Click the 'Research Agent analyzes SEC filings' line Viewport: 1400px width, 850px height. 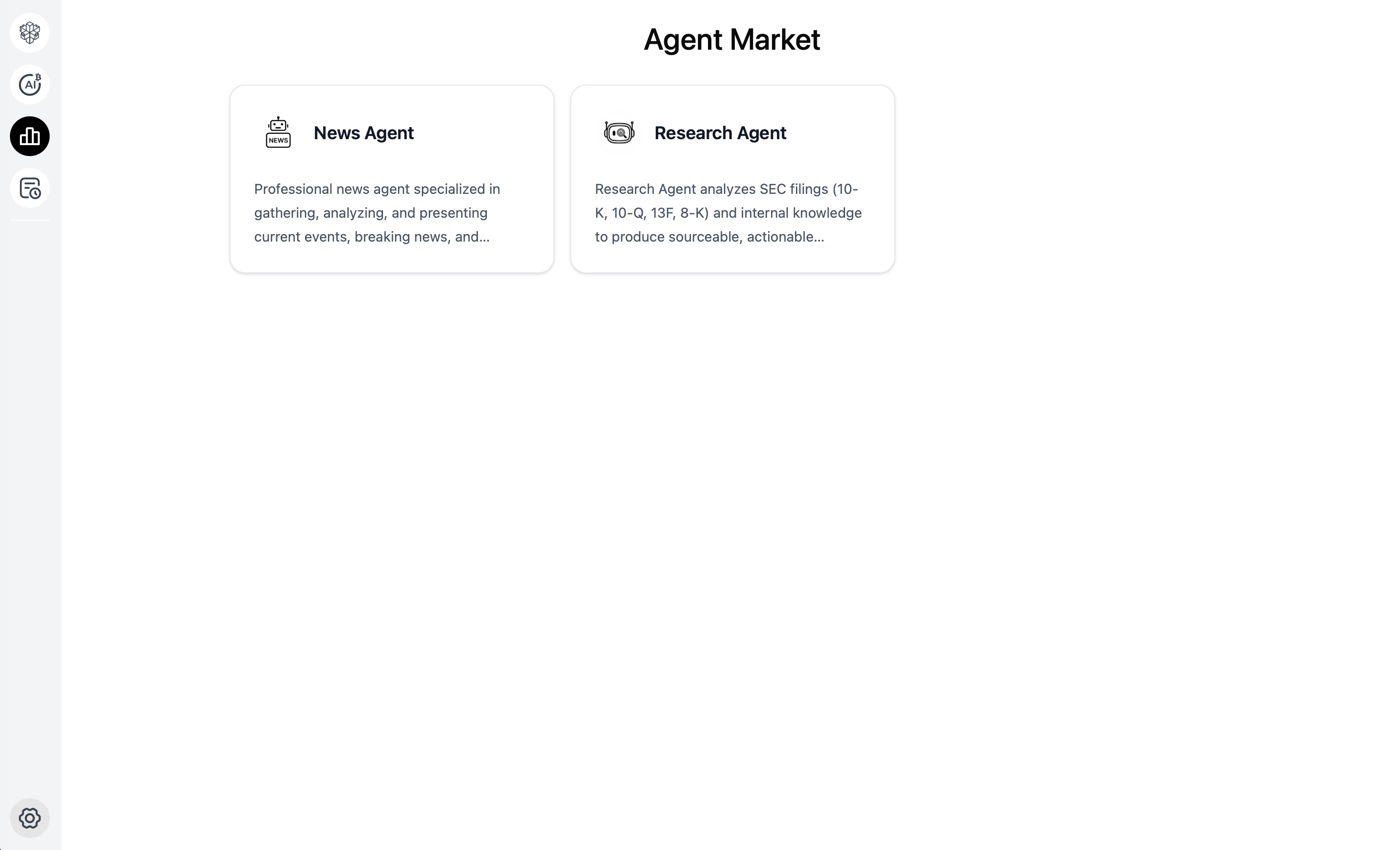click(x=726, y=189)
